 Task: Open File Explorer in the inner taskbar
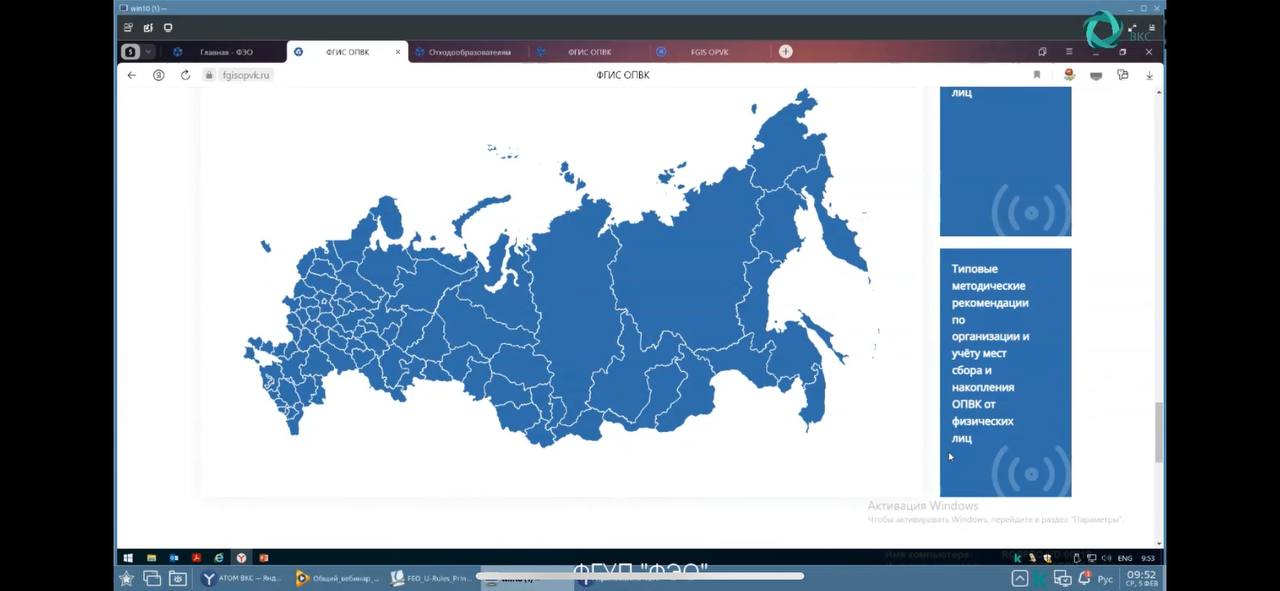click(152, 558)
